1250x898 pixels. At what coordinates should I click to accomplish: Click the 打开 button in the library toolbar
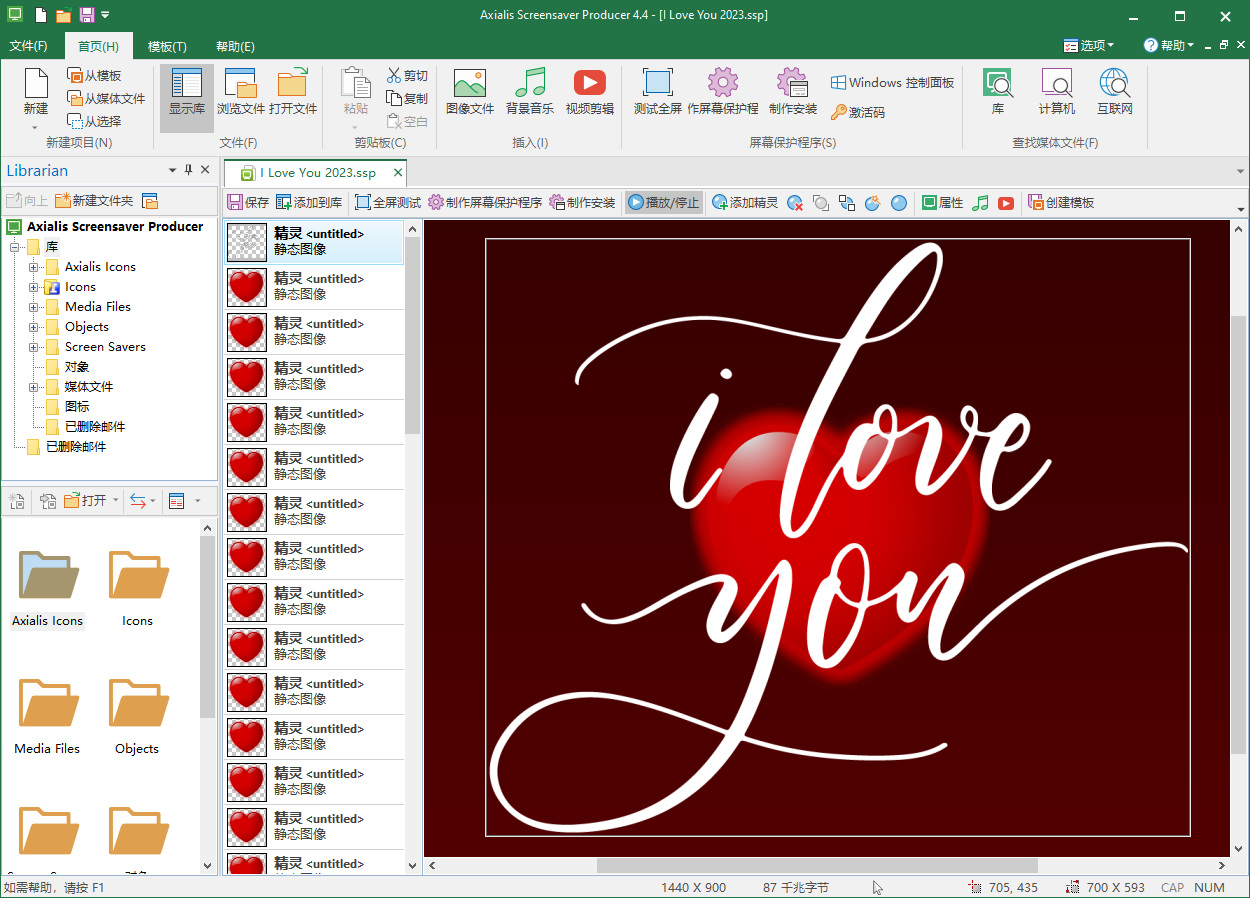click(x=85, y=500)
